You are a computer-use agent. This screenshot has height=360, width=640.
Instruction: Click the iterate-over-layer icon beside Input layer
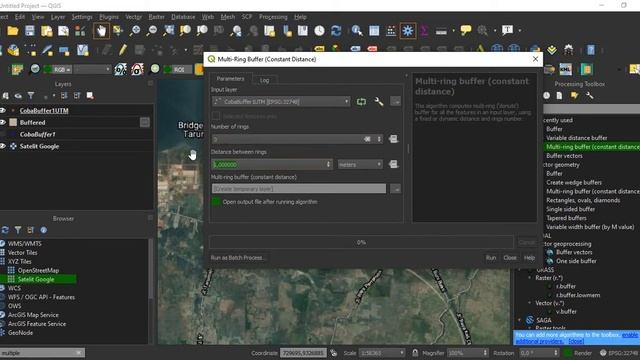[x=361, y=102]
